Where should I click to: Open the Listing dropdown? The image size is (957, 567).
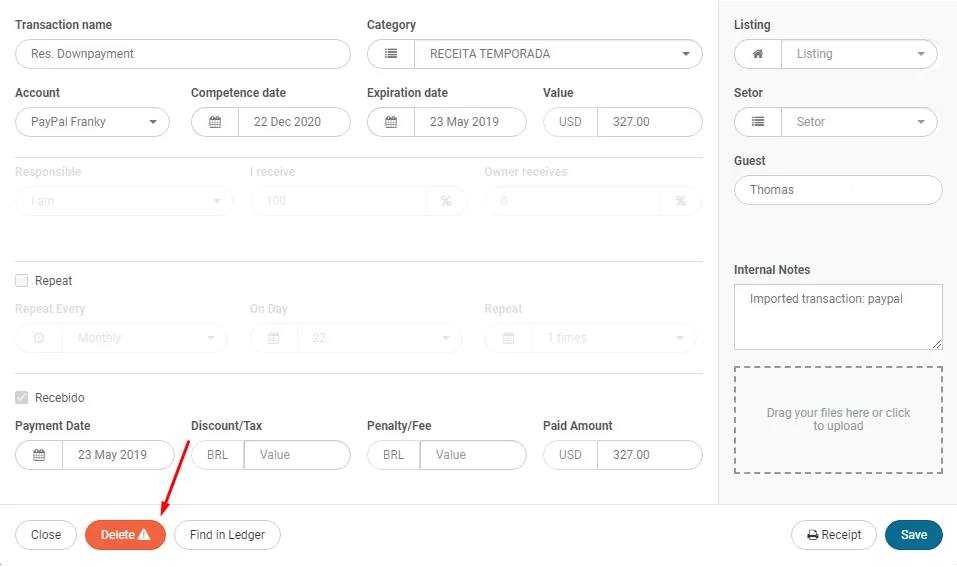[860, 54]
